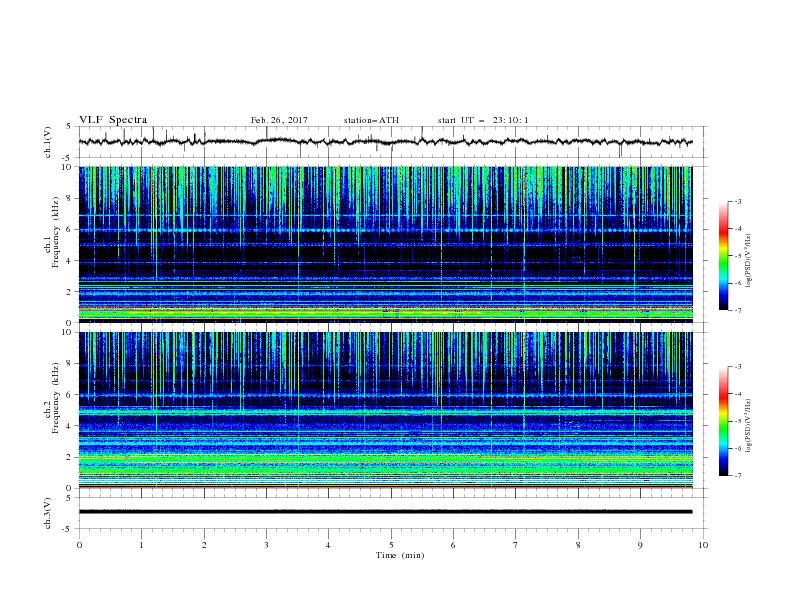Click the 'VLF Spectra' title text
The height and width of the screenshot is (612, 792).
113,120
